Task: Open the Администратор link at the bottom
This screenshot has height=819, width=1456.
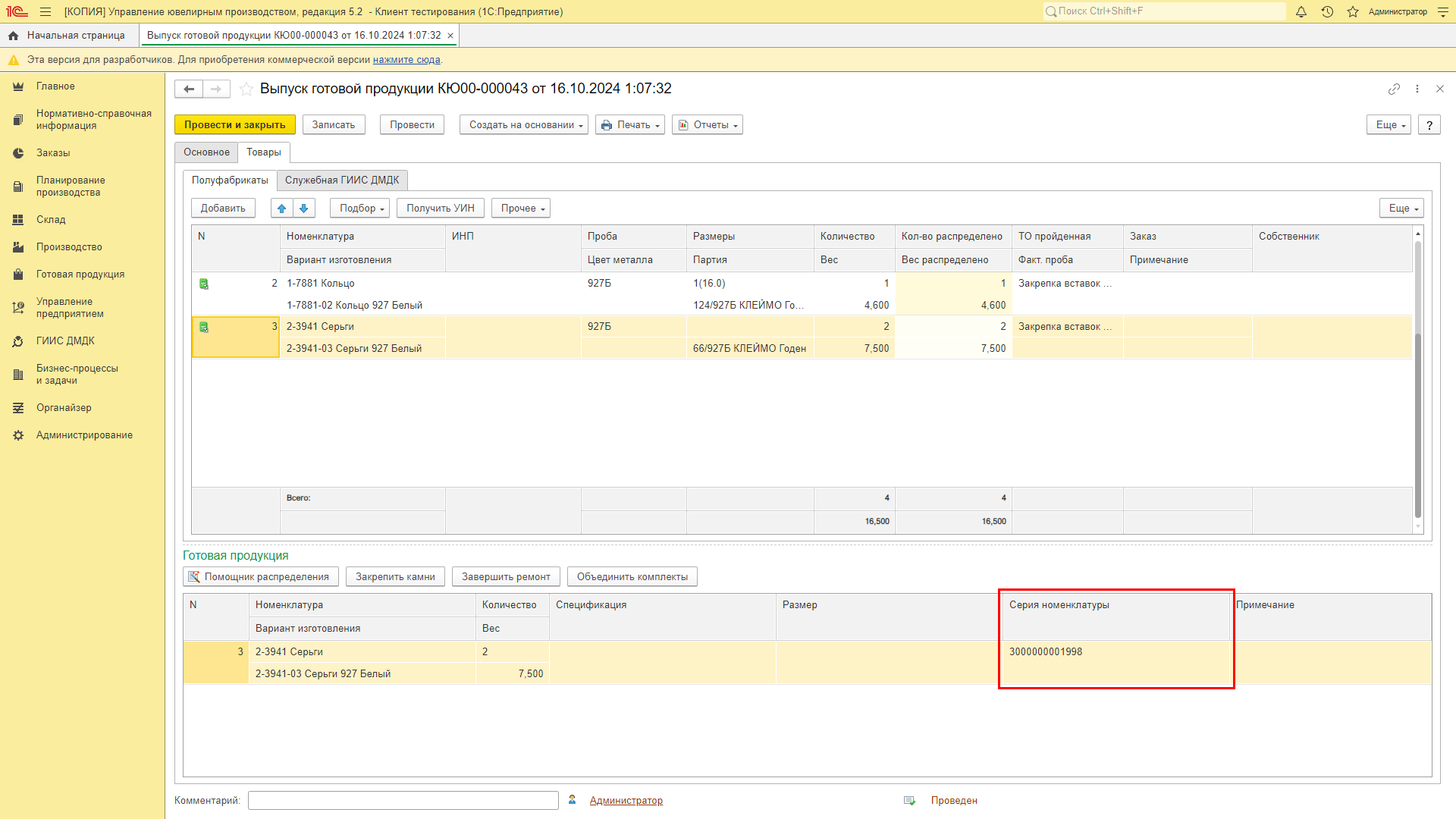Action: [626, 801]
